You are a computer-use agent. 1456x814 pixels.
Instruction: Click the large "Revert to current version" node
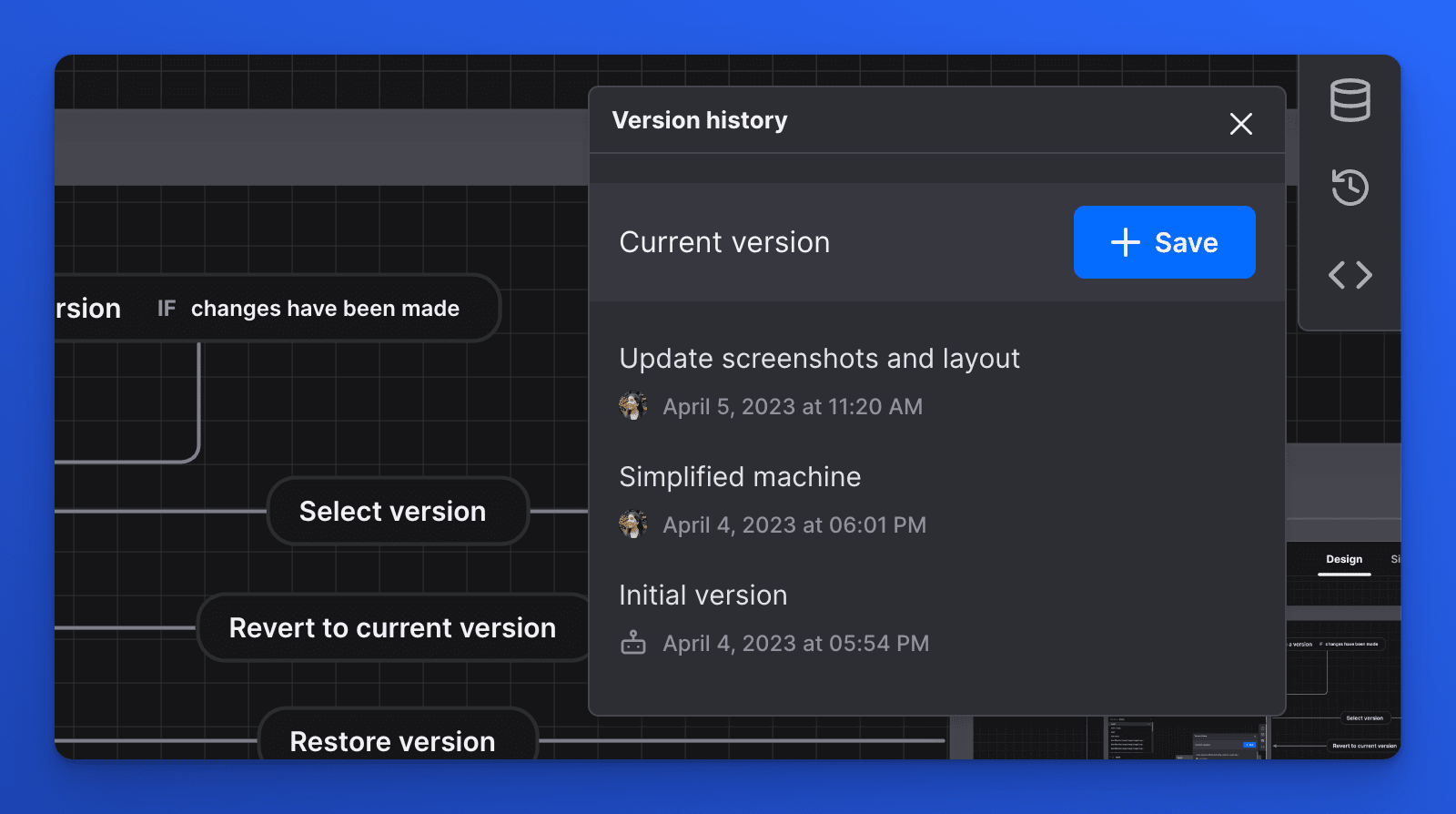coord(392,628)
